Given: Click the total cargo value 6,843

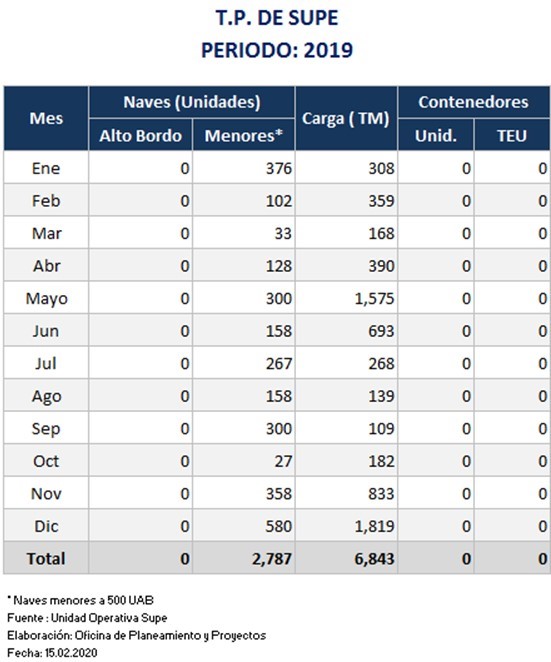Looking at the screenshot, I should coord(375,559).
